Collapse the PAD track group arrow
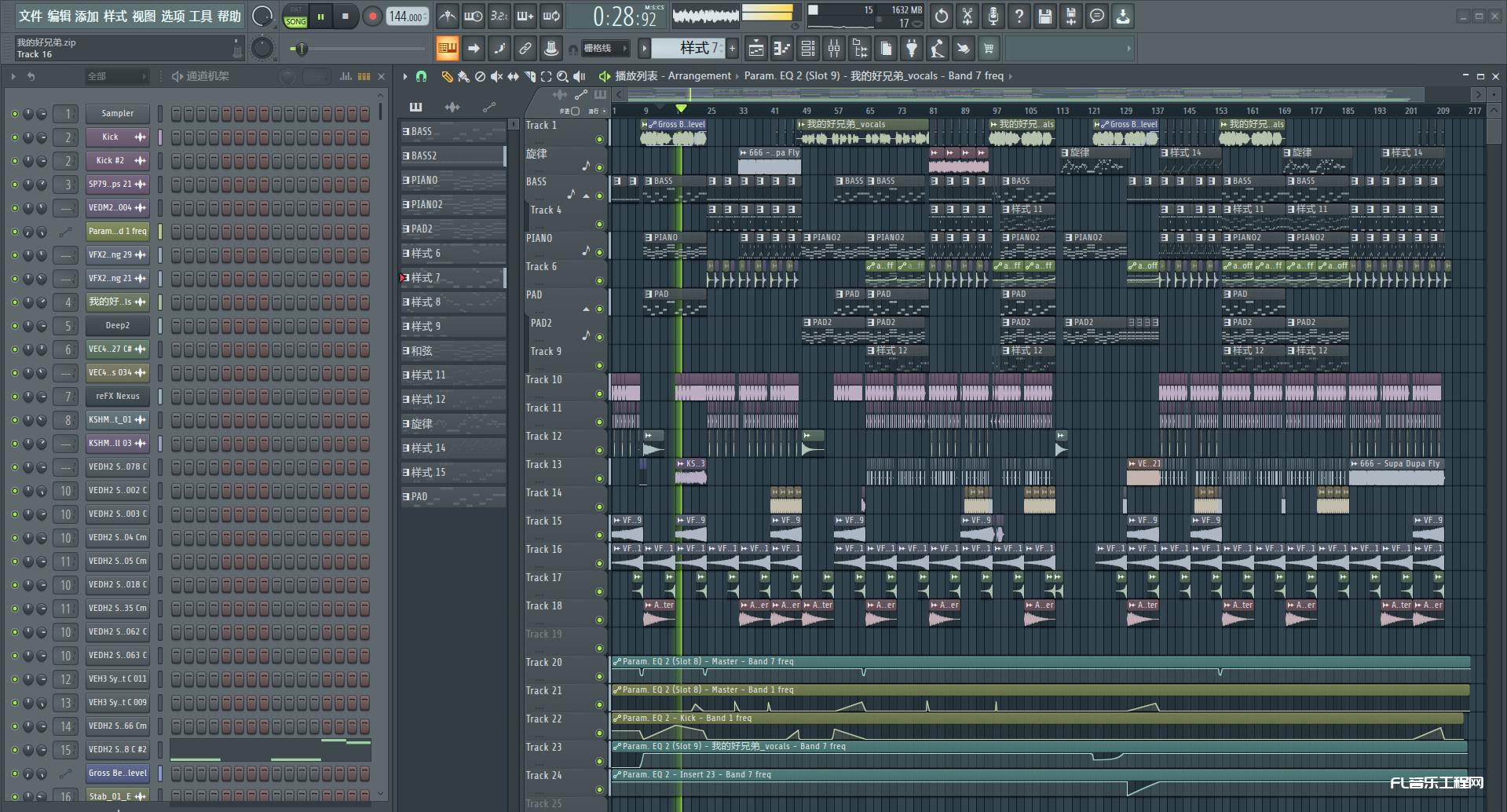 586,309
